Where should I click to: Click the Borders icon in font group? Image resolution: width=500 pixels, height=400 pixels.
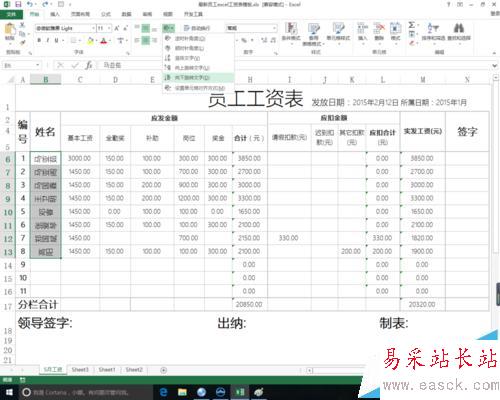(x=73, y=41)
